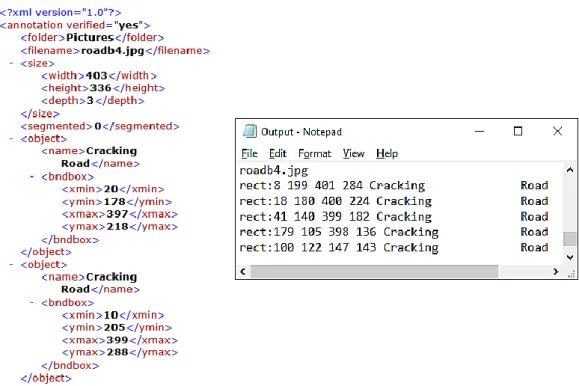The height and width of the screenshot is (386, 579).
Task: Click the ymin value 178
Action: tap(114, 202)
